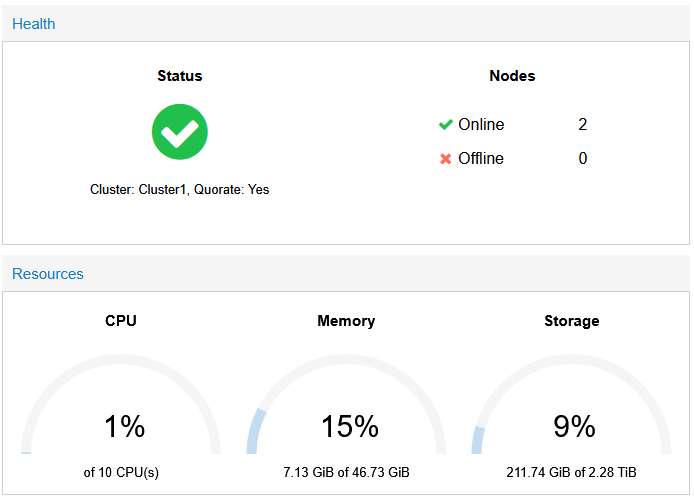Image resolution: width=694 pixels, height=500 pixels.
Task: Click the 1% CPU value
Action: coord(124,427)
